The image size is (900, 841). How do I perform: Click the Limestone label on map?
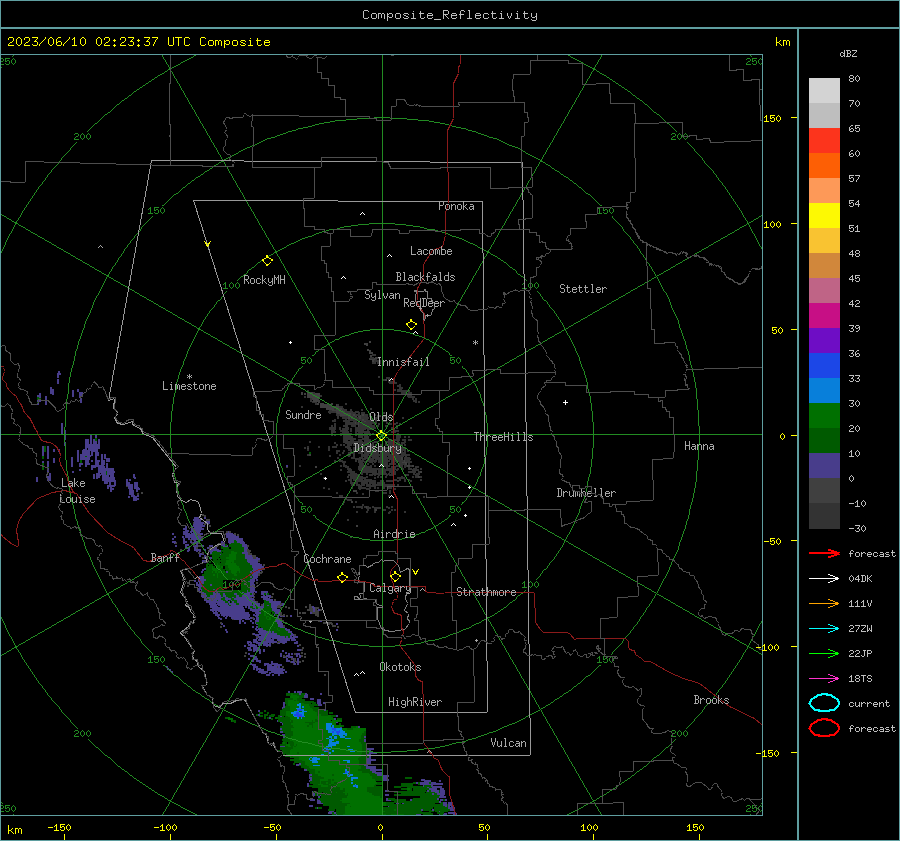point(189,386)
